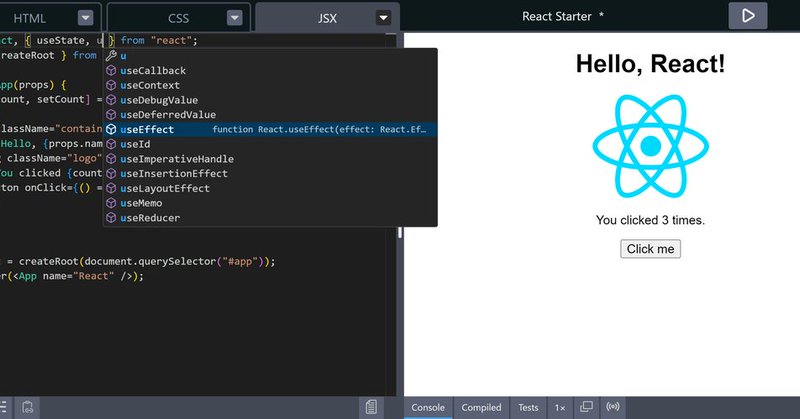Click the useEffect function signature detail text

(319, 130)
